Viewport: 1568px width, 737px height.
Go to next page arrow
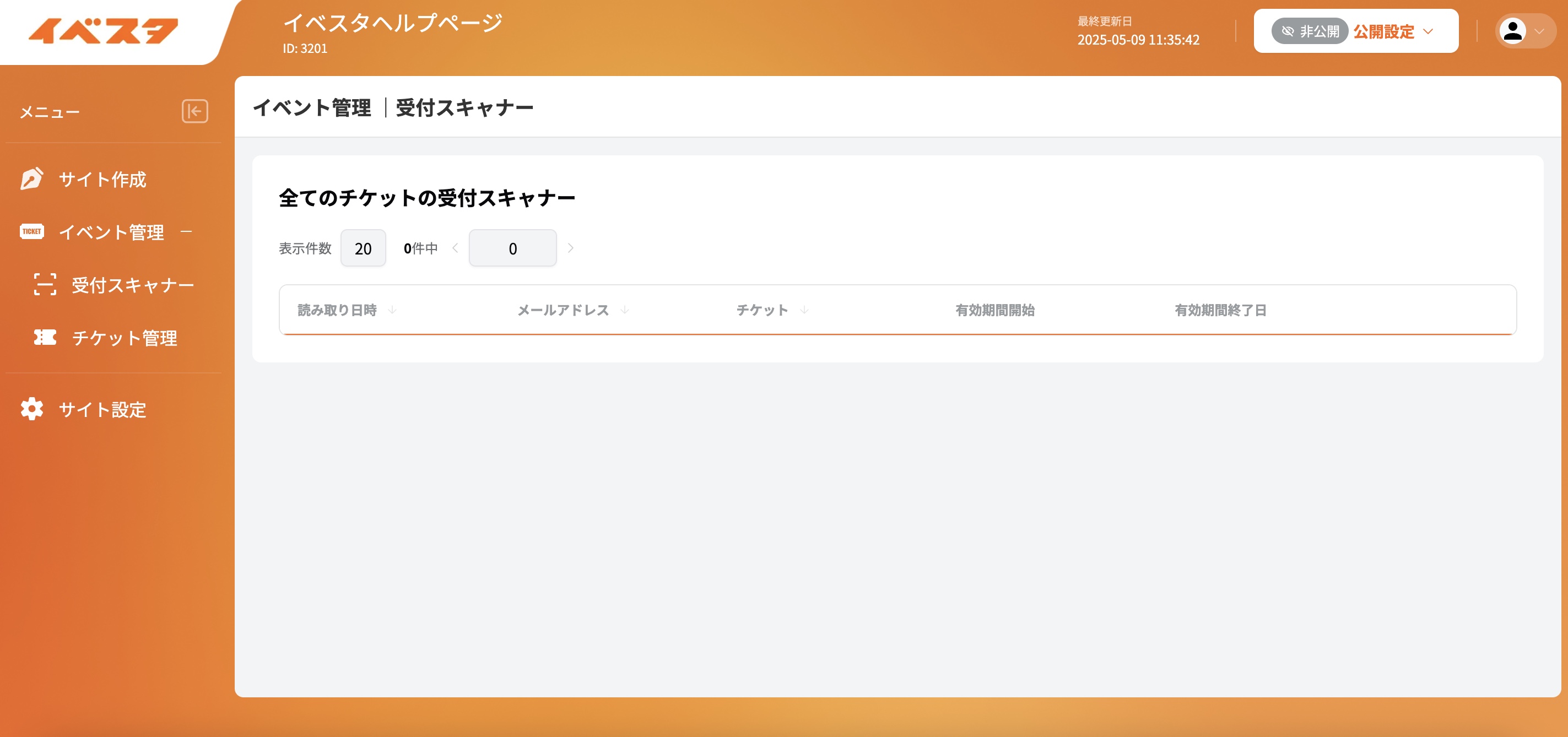tap(570, 248)
